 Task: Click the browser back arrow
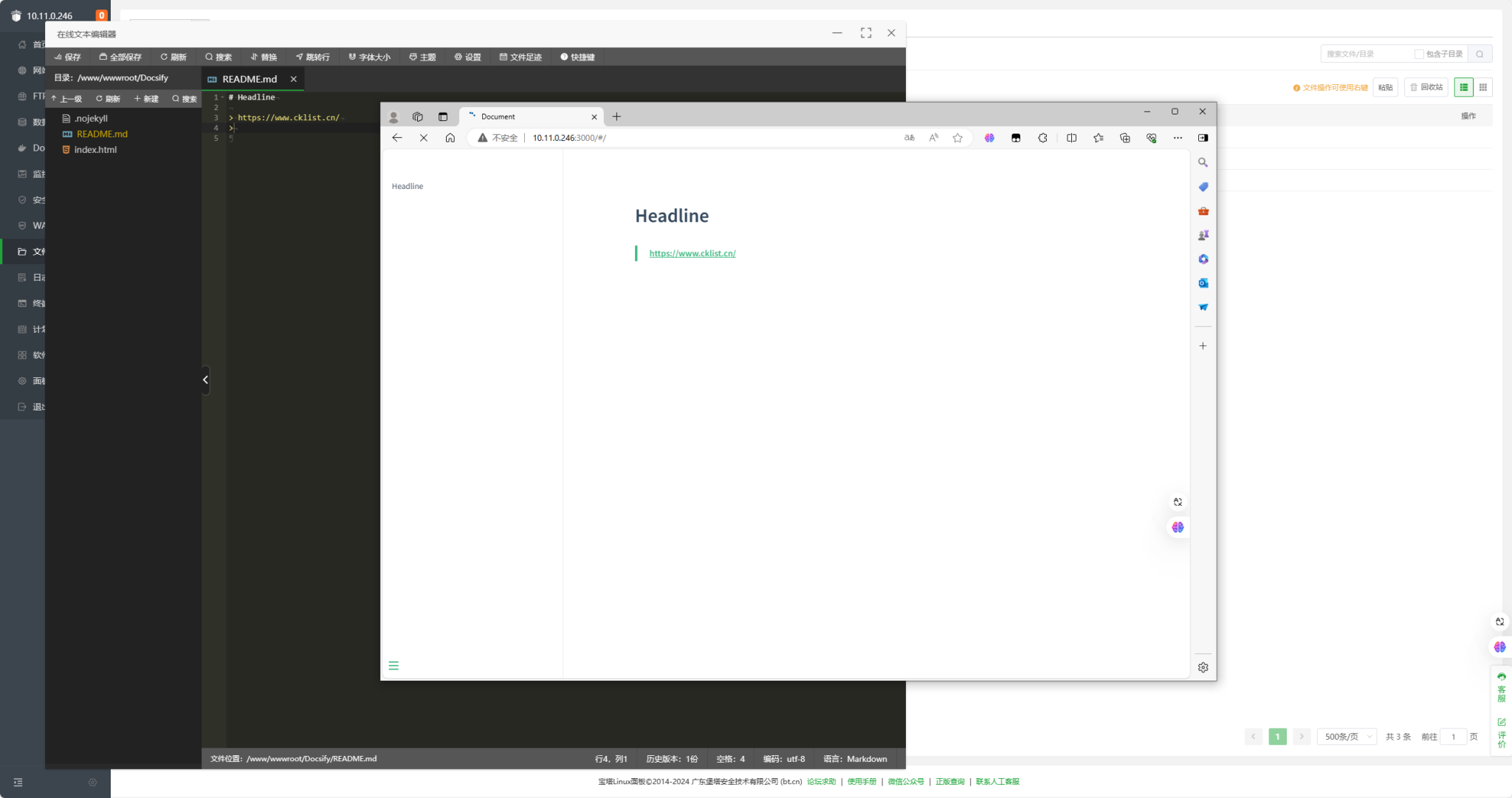point(397,138)
